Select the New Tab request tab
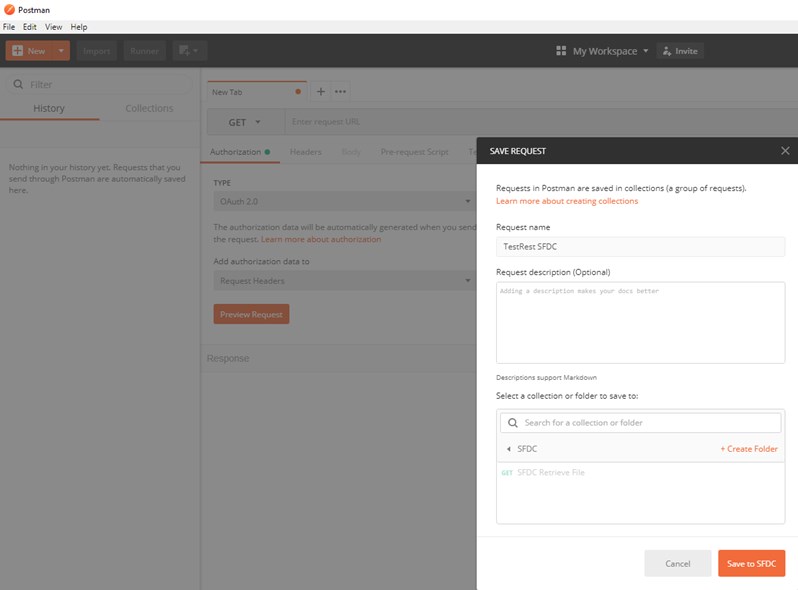 coord(256,92)
